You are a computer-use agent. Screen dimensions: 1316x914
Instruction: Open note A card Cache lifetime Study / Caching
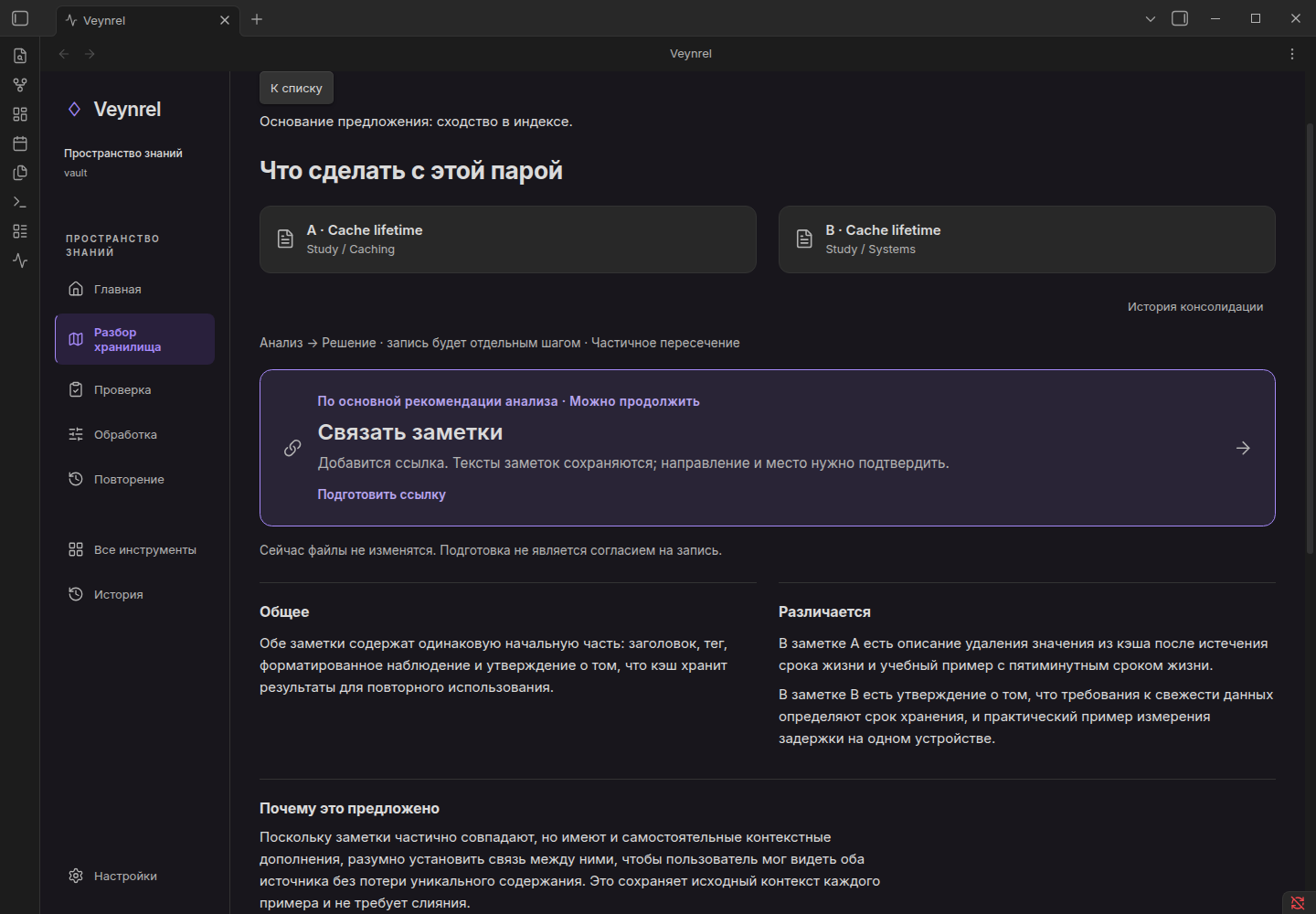508,239
